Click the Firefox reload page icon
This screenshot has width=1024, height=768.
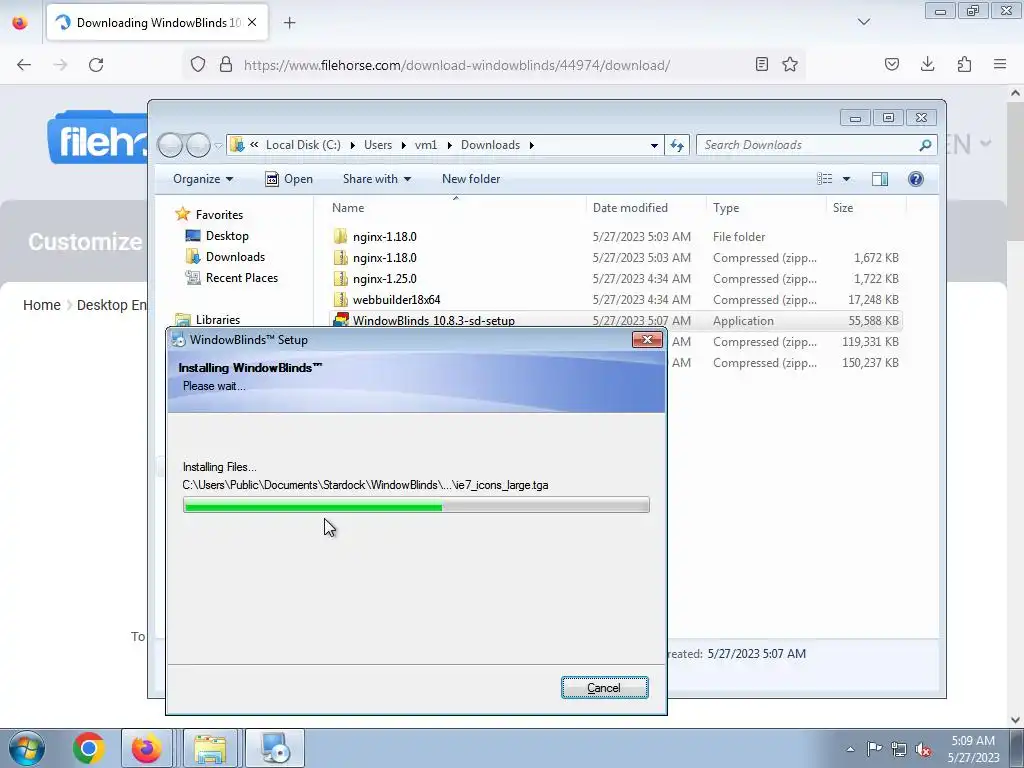tap(96, 65)
